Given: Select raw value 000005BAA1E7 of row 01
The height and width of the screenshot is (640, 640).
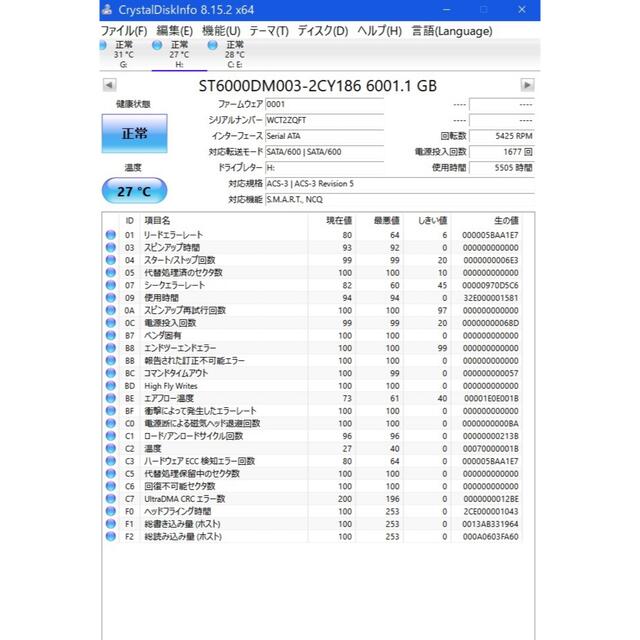Looking at the screenshot, I should (490, 235).
